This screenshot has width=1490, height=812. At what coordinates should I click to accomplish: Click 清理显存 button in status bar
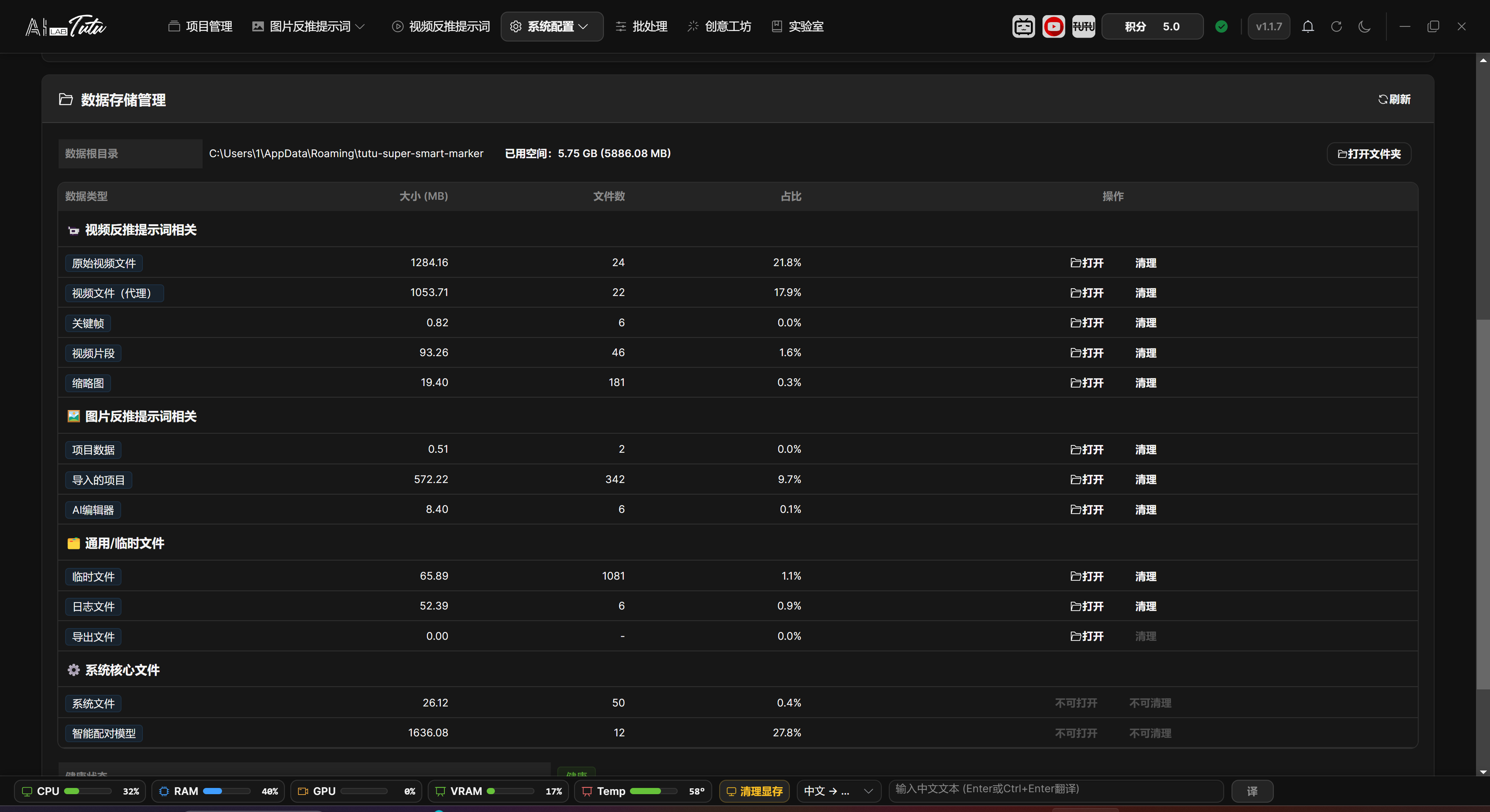[754, 791]
